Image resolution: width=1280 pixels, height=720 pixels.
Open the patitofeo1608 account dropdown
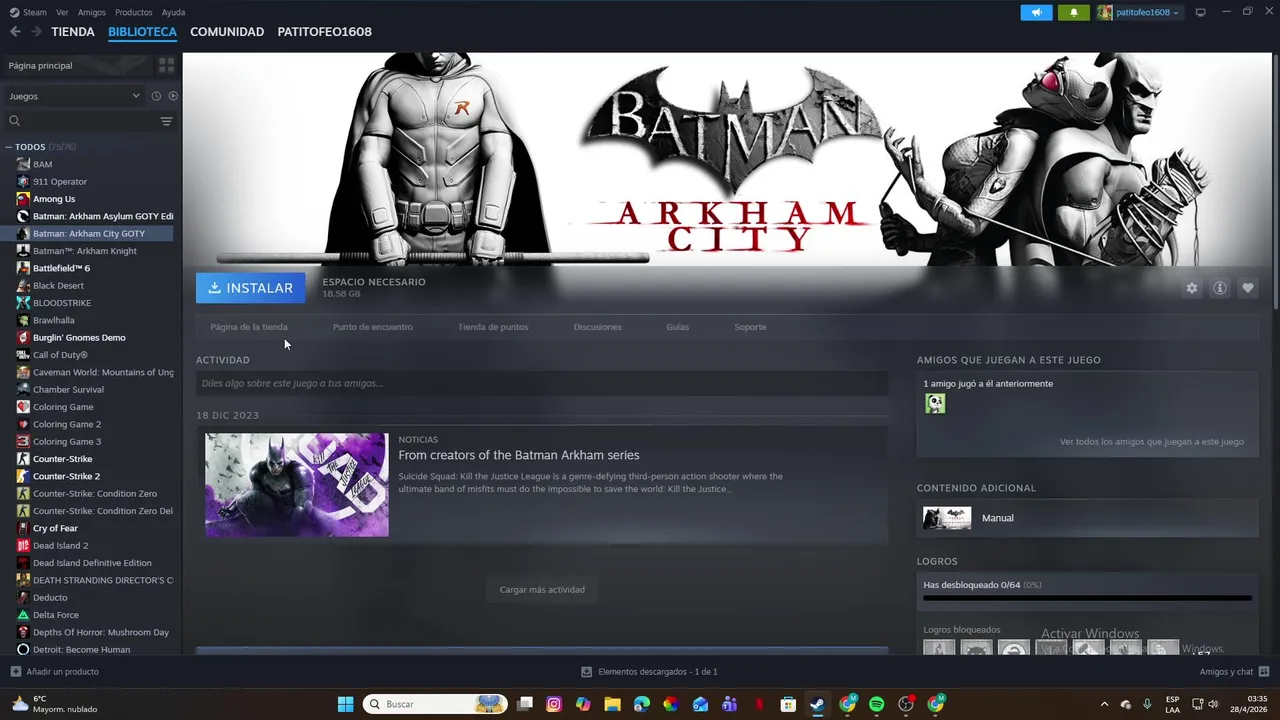coord(1139,12)
